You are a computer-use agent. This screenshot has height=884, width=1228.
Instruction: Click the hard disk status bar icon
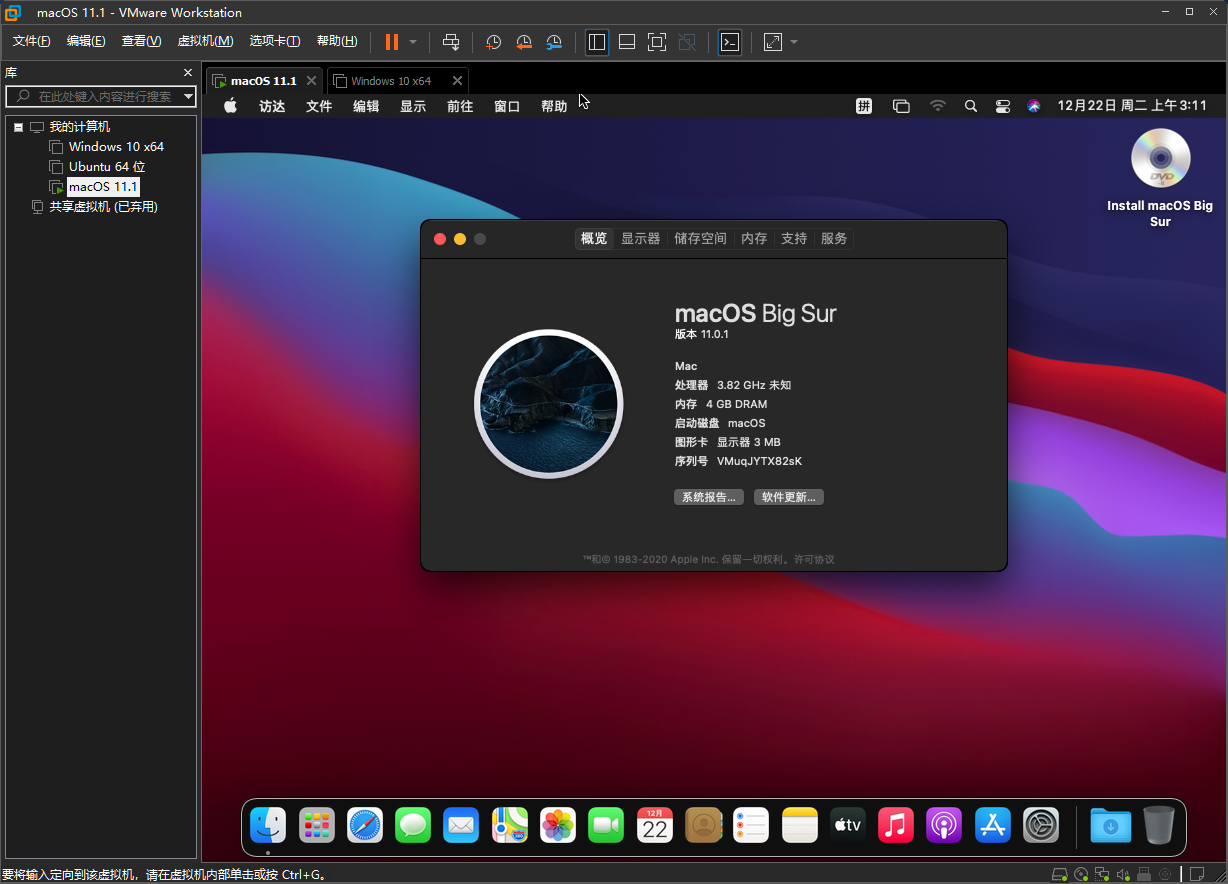point(1060,874)
